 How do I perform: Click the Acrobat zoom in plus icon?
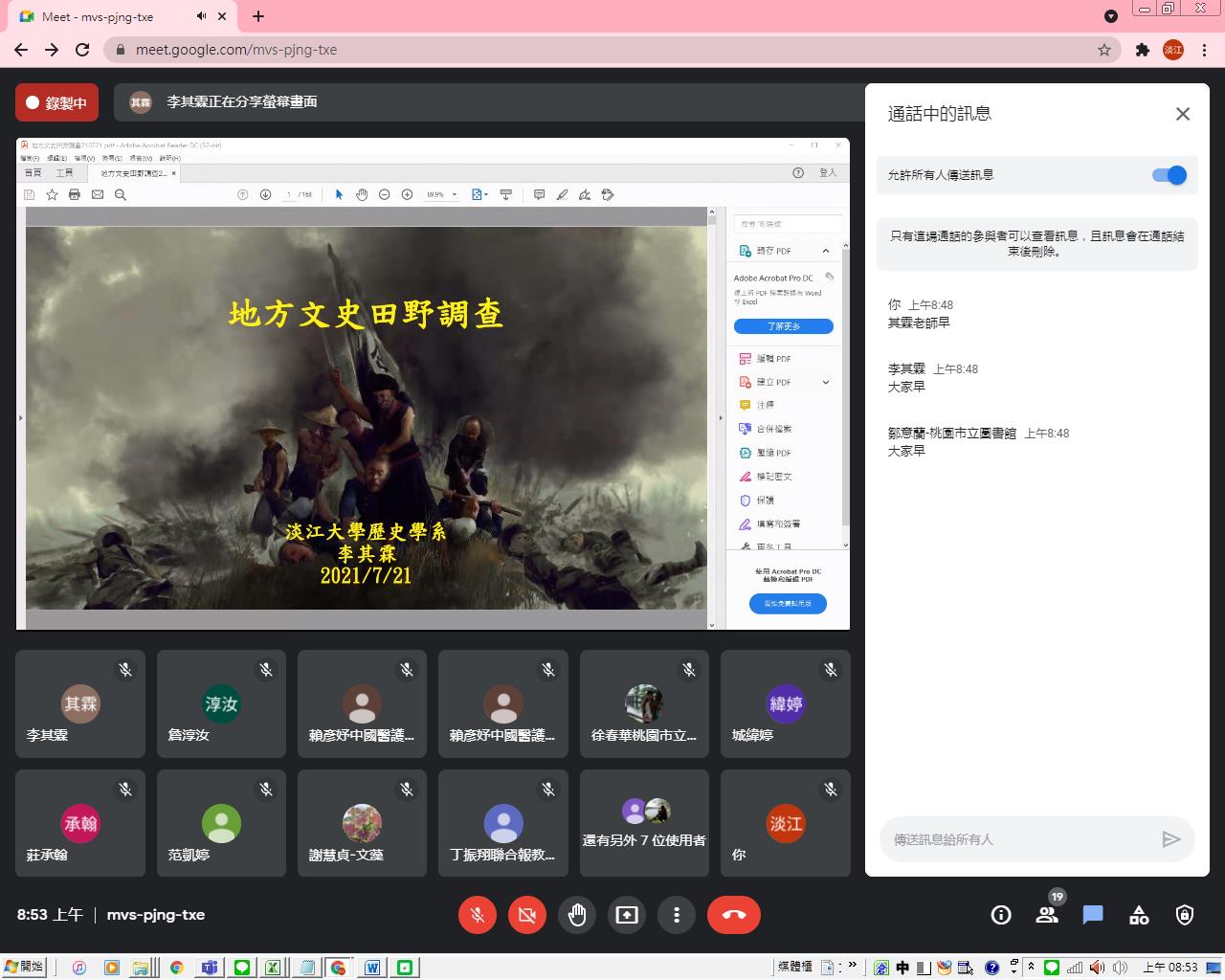tap(407, 194)
